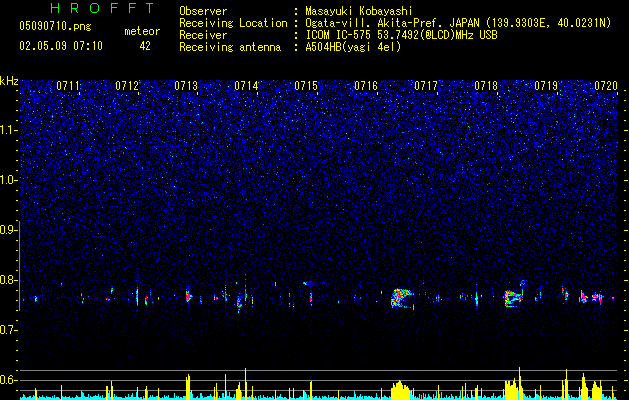Click the 0714 time marker
This screenshot has height=400, width=629.
246,86
